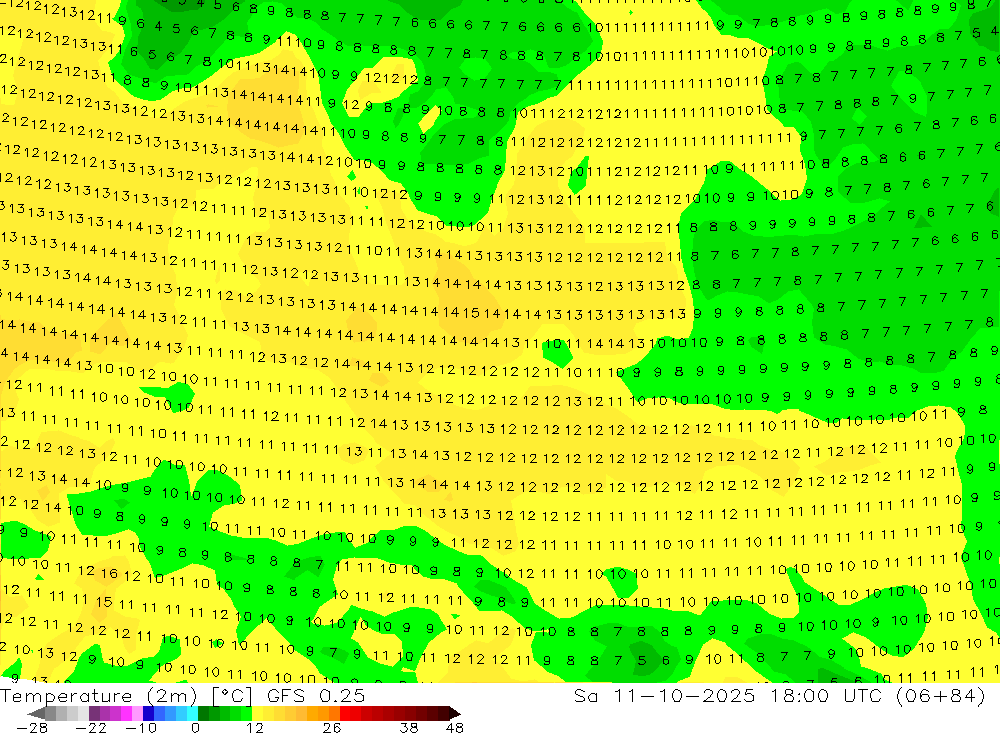Click the dark purple legend swatch
Image resolution: width=1000 pixels, height=733 pixels.
click(x=94, y=713)
